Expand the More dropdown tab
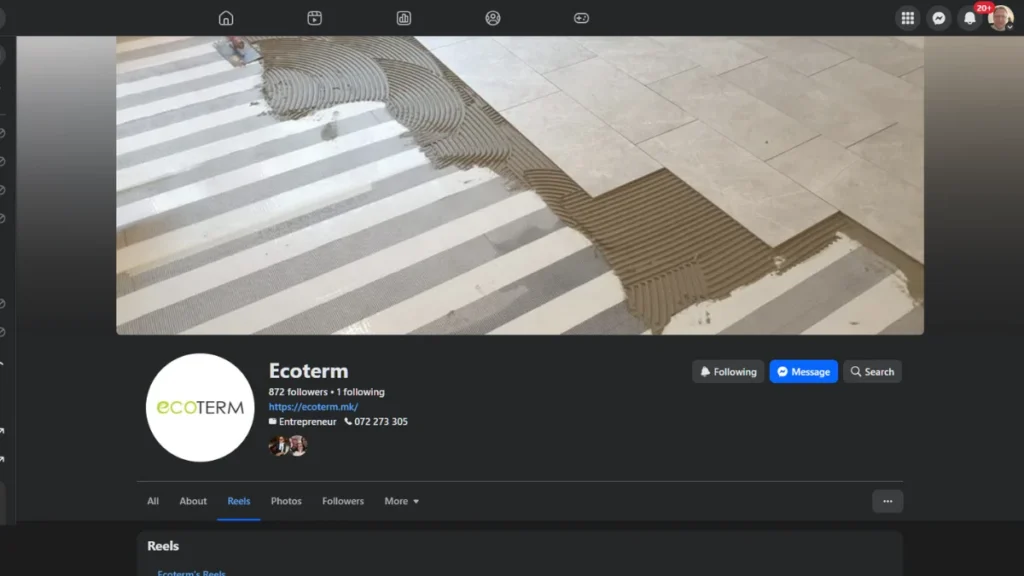 coord(402,501)
